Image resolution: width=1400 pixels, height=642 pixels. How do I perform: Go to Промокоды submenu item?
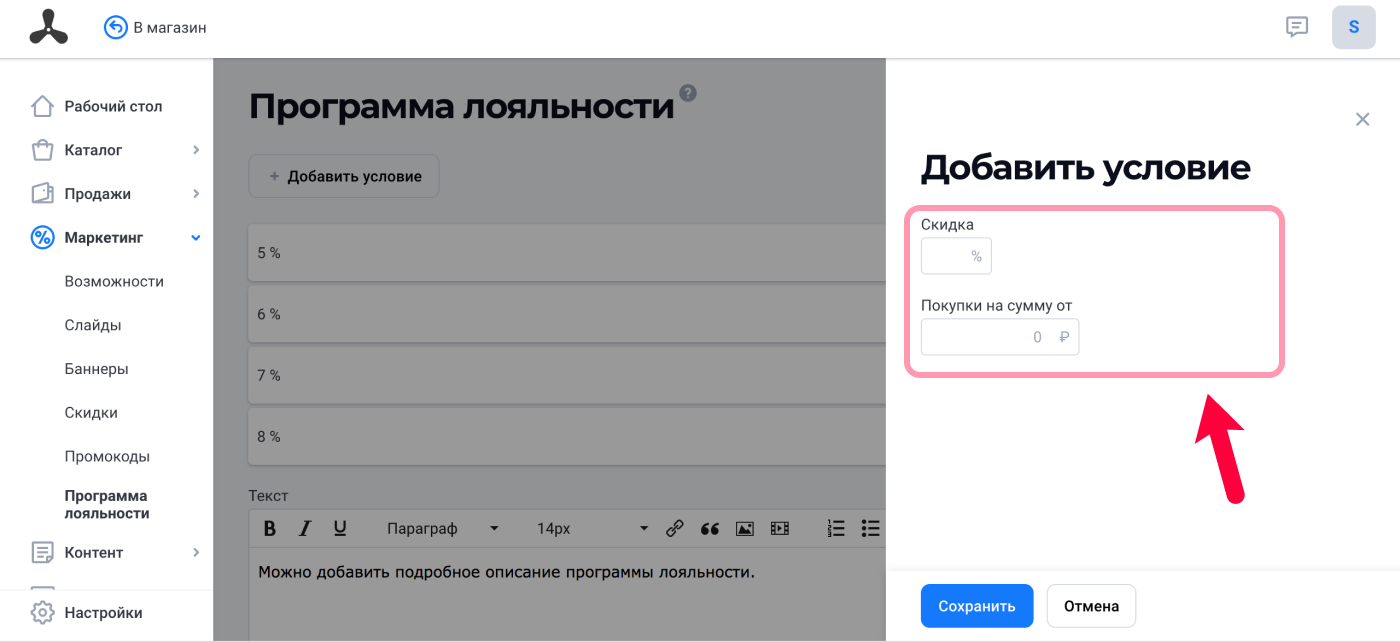107,456
